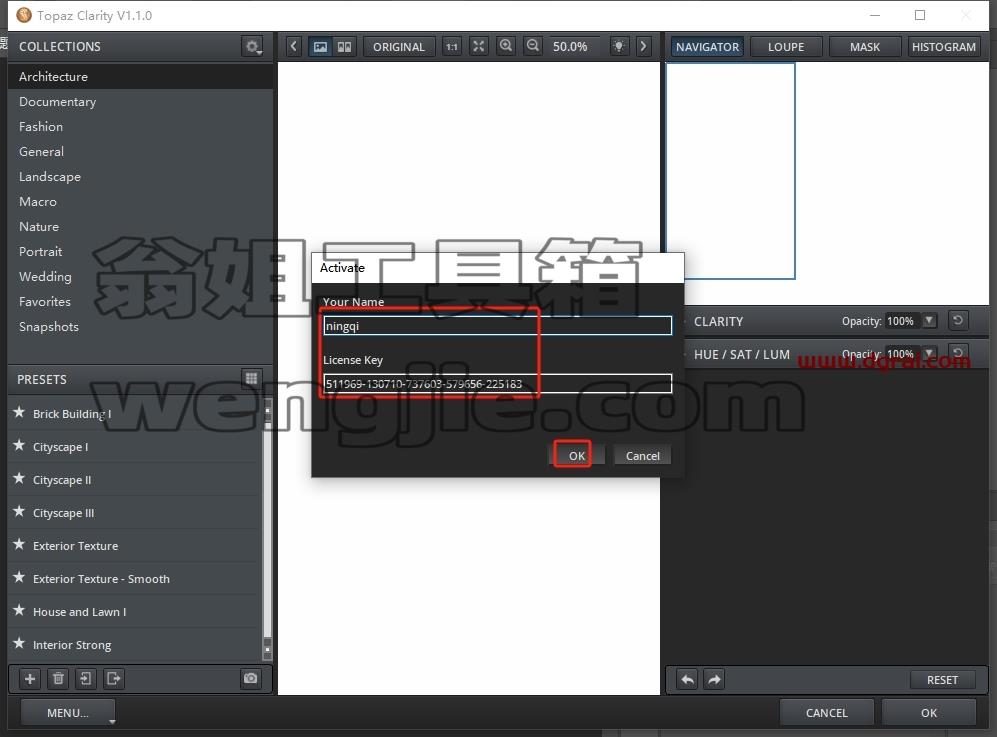The width and height of the screenshot is (997, 737).
Task: Add a new preset with plus icon
Action: (x=29, y=678)
